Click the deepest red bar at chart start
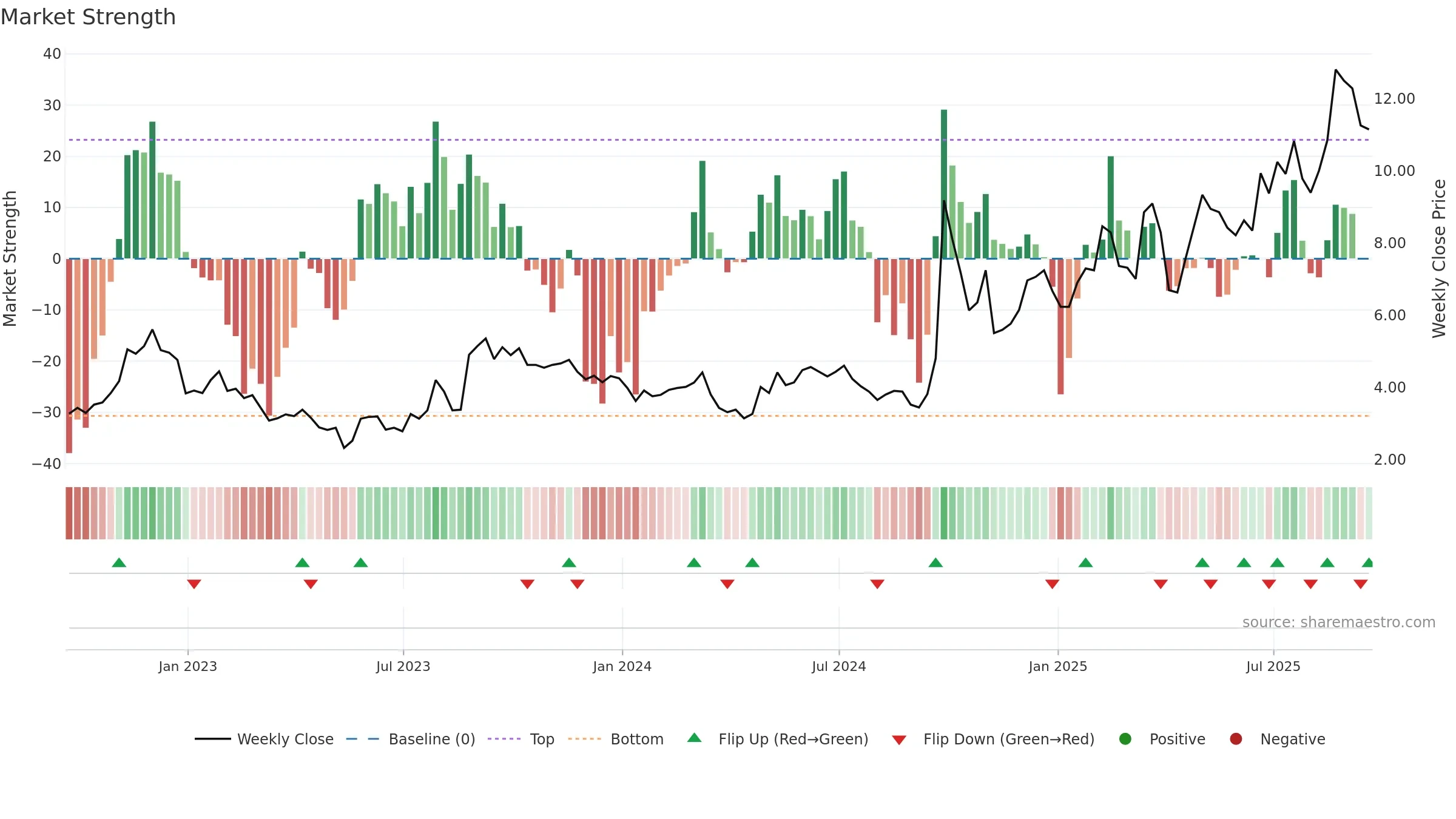The height and width of the screenshot is (819, 1456). 69,356
